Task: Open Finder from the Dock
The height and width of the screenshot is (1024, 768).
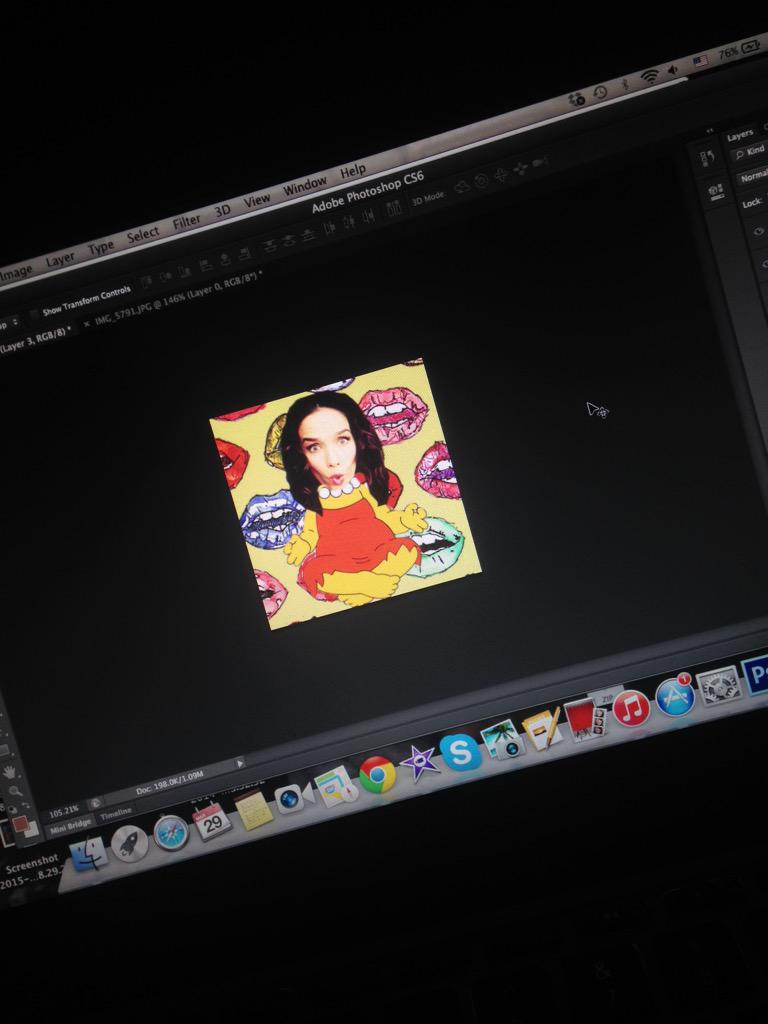Action: coord(89,854)
